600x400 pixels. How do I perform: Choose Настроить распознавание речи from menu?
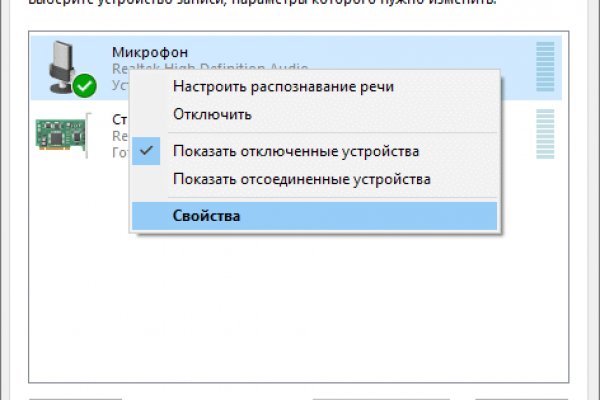pos(283,86)
